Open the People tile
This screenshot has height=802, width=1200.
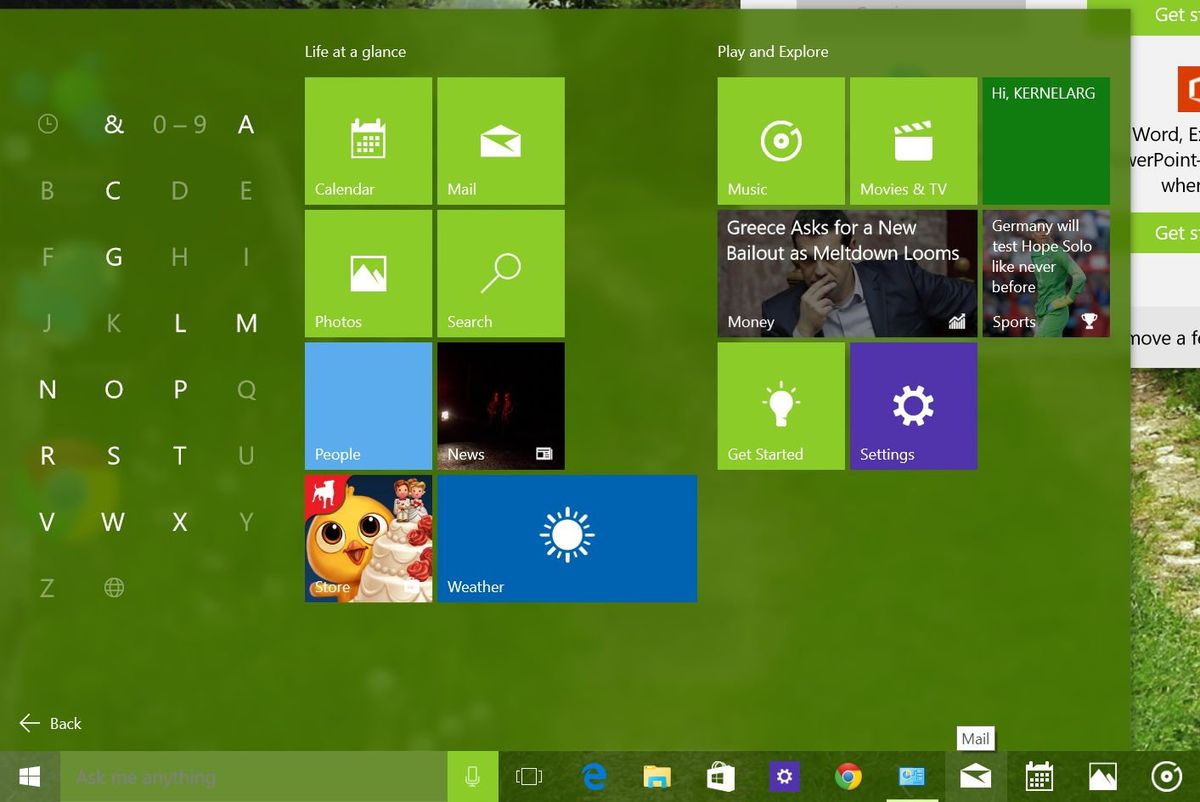[x=367, y=405]
